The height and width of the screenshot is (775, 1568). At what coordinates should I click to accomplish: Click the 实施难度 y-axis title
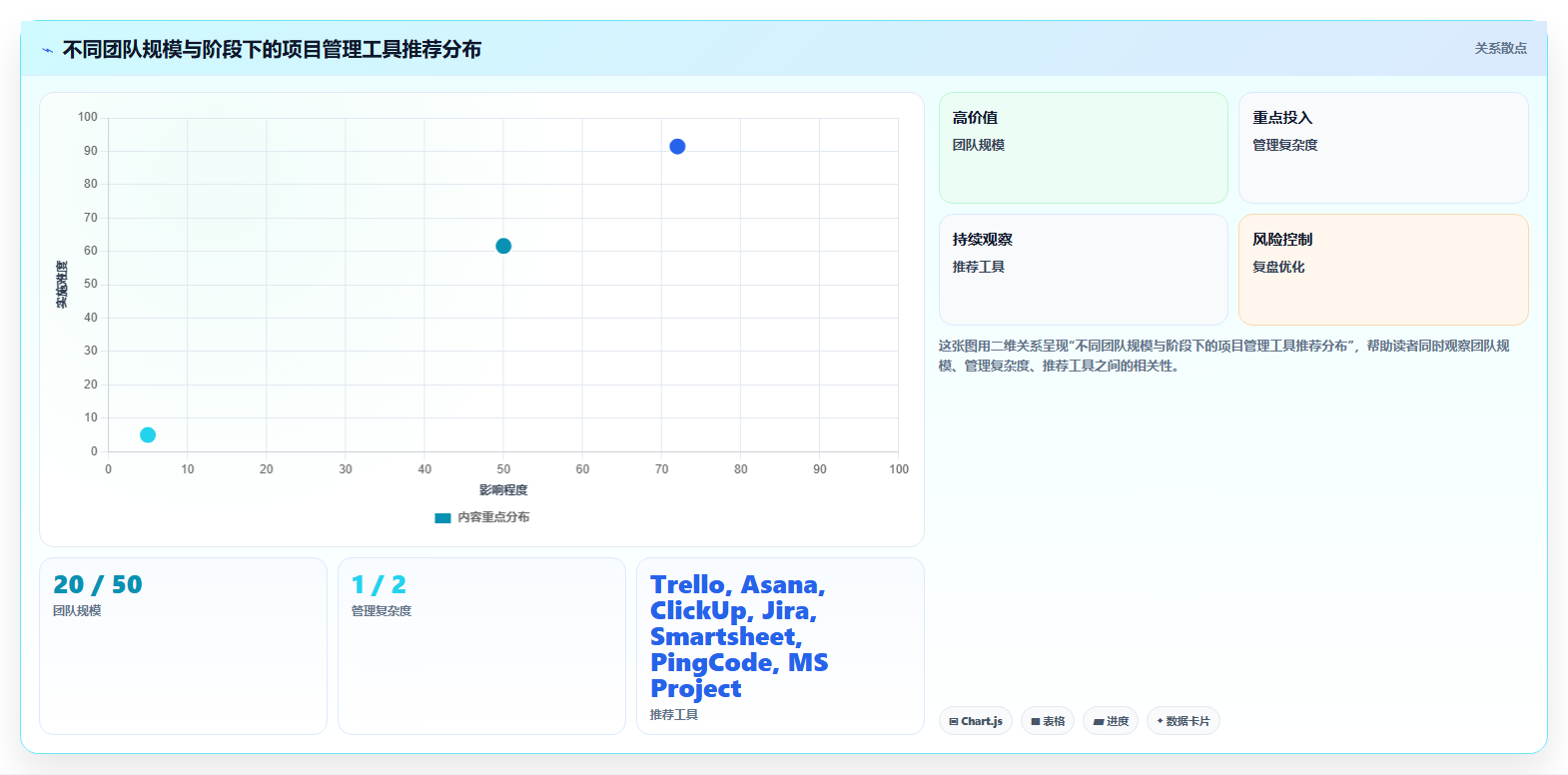tap(62, 285)
